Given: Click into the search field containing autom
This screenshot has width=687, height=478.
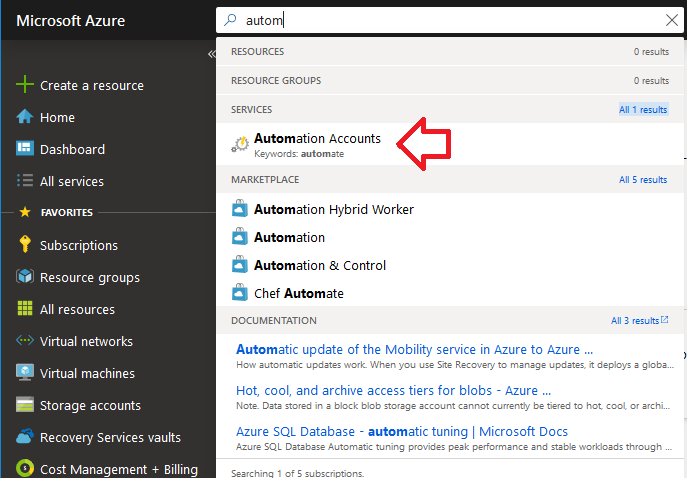Looking at the screenshot, I should (x=450, y=20).
